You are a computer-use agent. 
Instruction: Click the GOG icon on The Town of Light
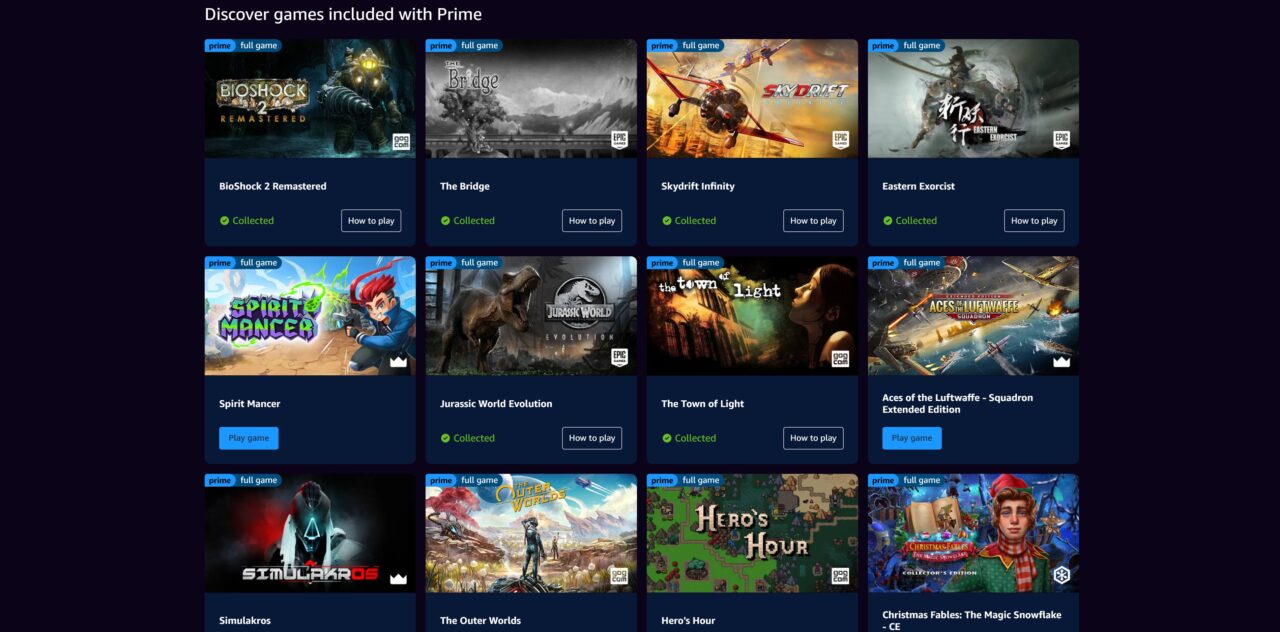click(x=840, y=357)
